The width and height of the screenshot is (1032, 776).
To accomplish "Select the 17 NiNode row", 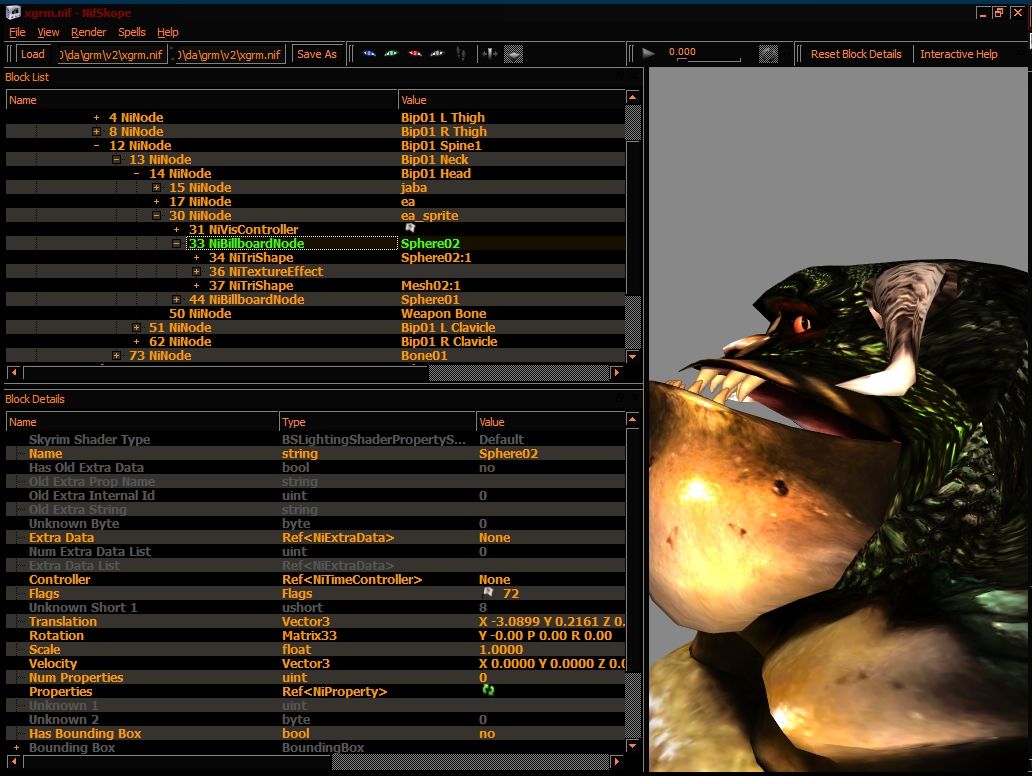I will [315, 201].
